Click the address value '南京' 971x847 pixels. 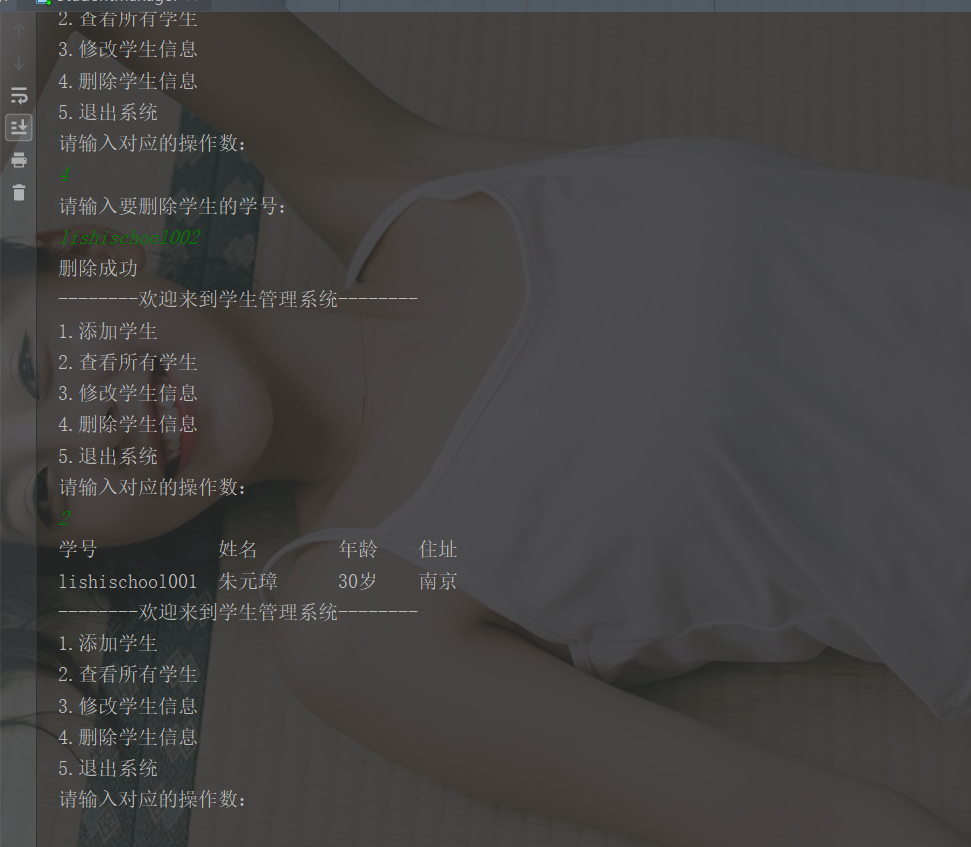pos(438,581)
